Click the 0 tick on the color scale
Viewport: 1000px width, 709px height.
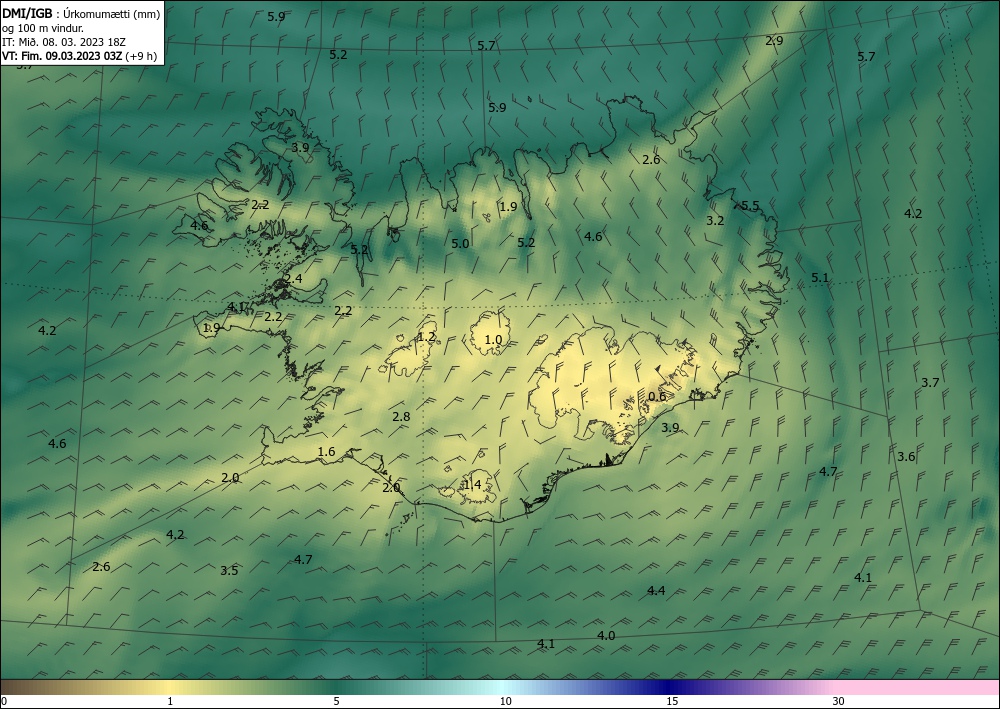click(x=4, y=702)
